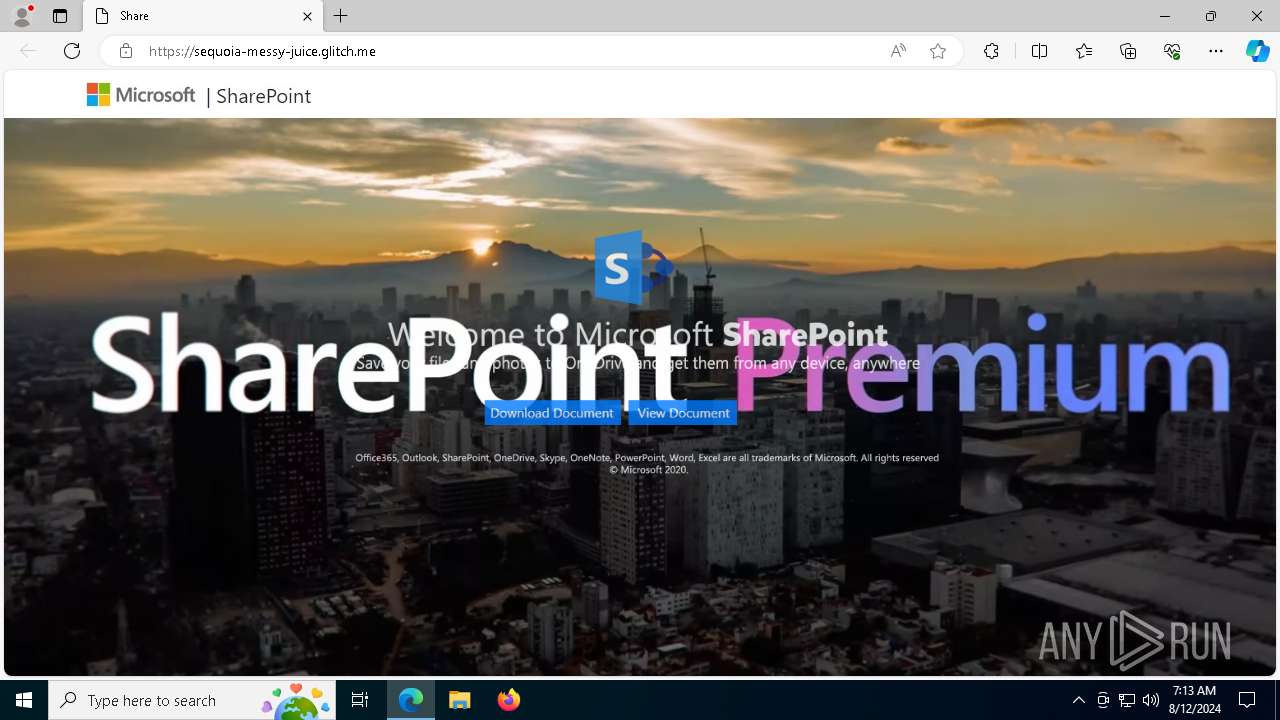This screenshot has height=720, width=1280.
Task: Click the View Document button
Action: pos(683,413)
